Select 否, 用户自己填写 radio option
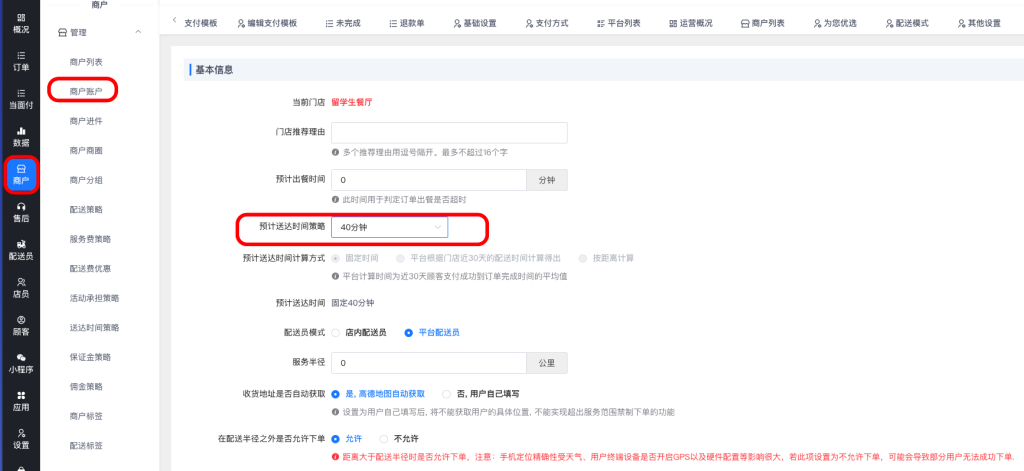 pyautogui.click(x=447, y=394)
